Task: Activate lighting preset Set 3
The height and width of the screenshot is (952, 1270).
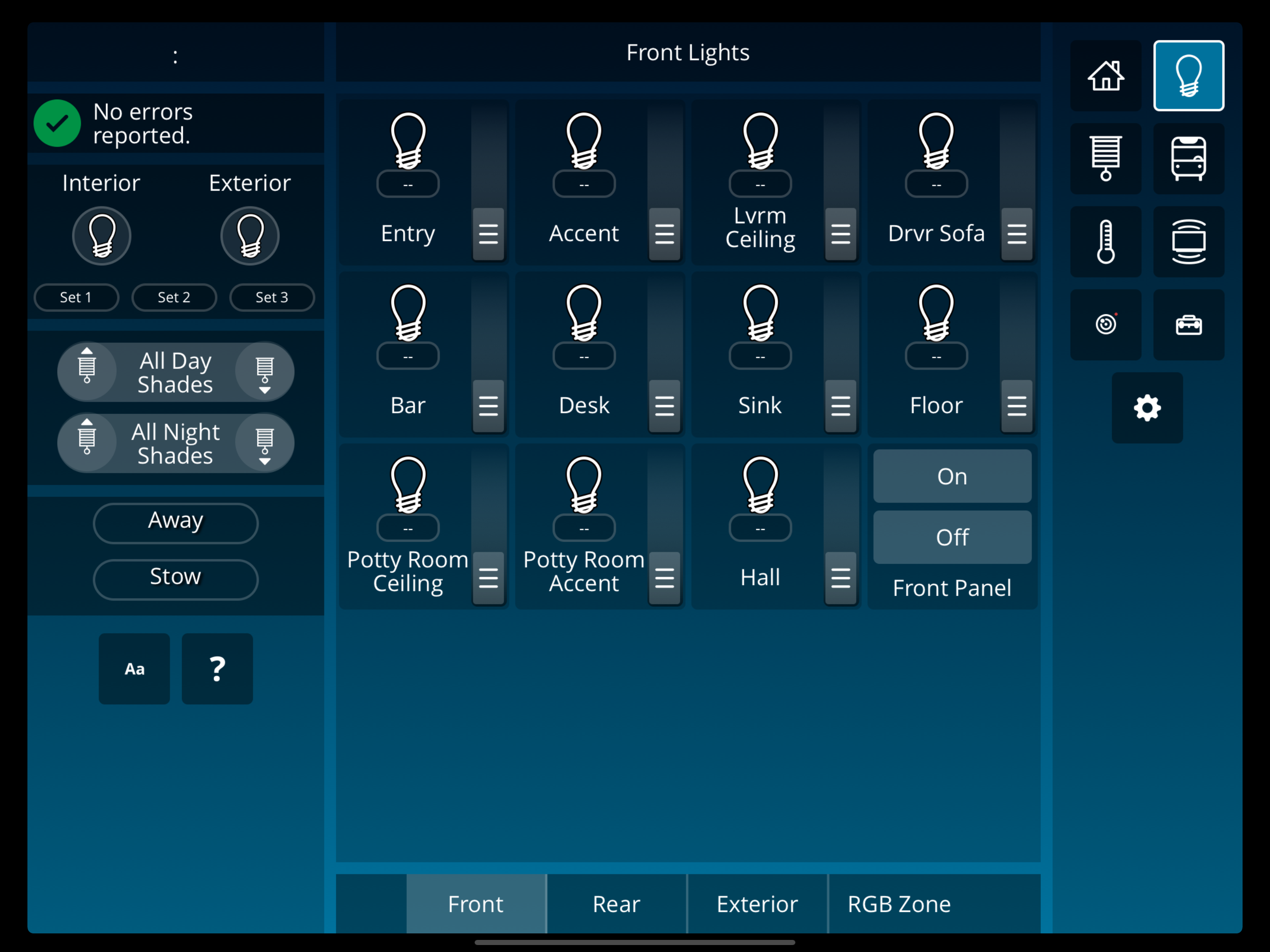Action: 272,297
